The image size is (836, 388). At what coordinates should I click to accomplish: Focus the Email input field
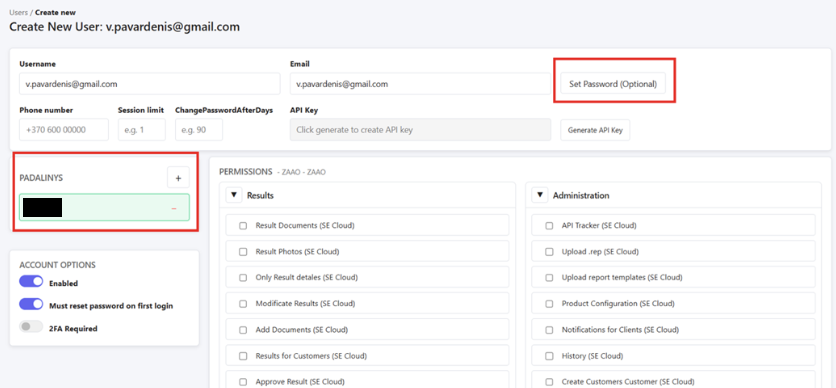420,84
